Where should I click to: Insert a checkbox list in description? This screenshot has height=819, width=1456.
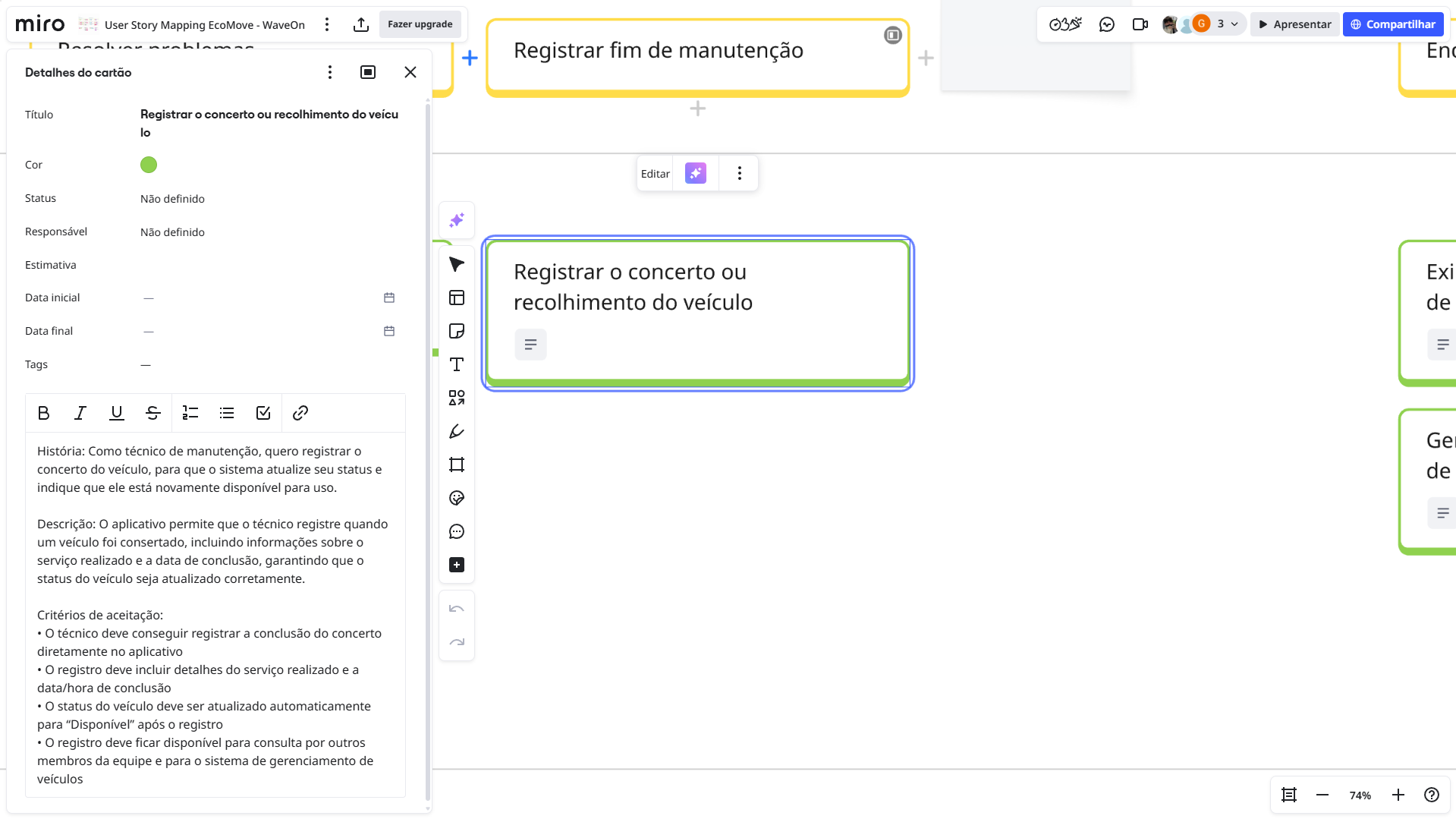click(263, 413)
